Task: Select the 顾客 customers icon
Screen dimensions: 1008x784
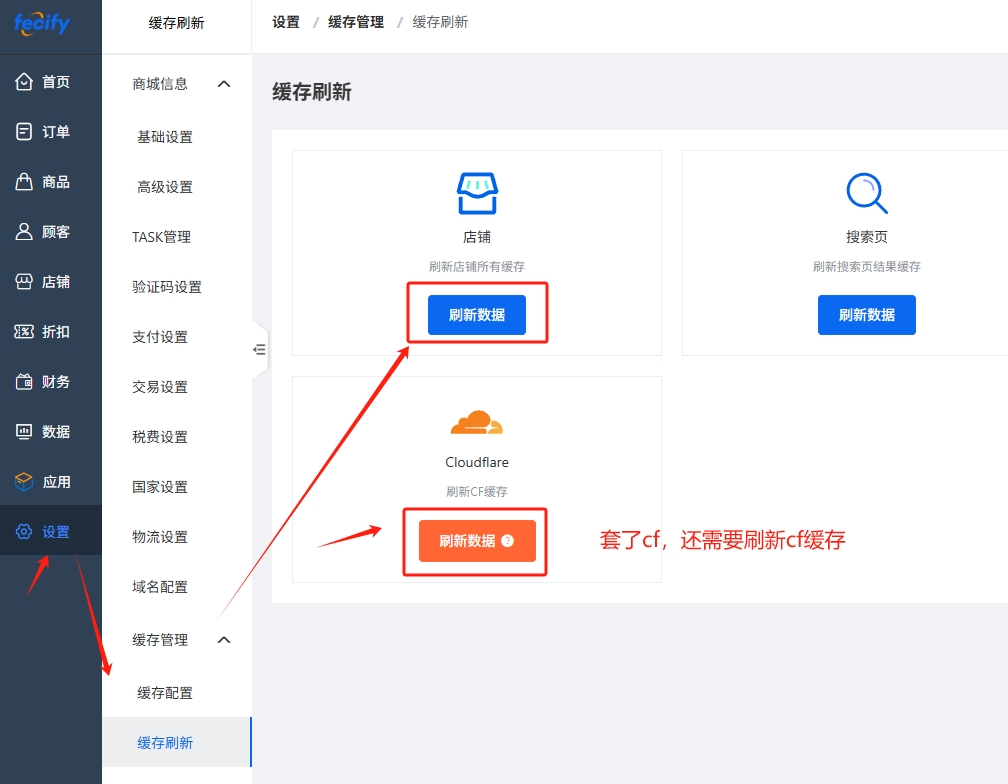Action: (24, 232)
